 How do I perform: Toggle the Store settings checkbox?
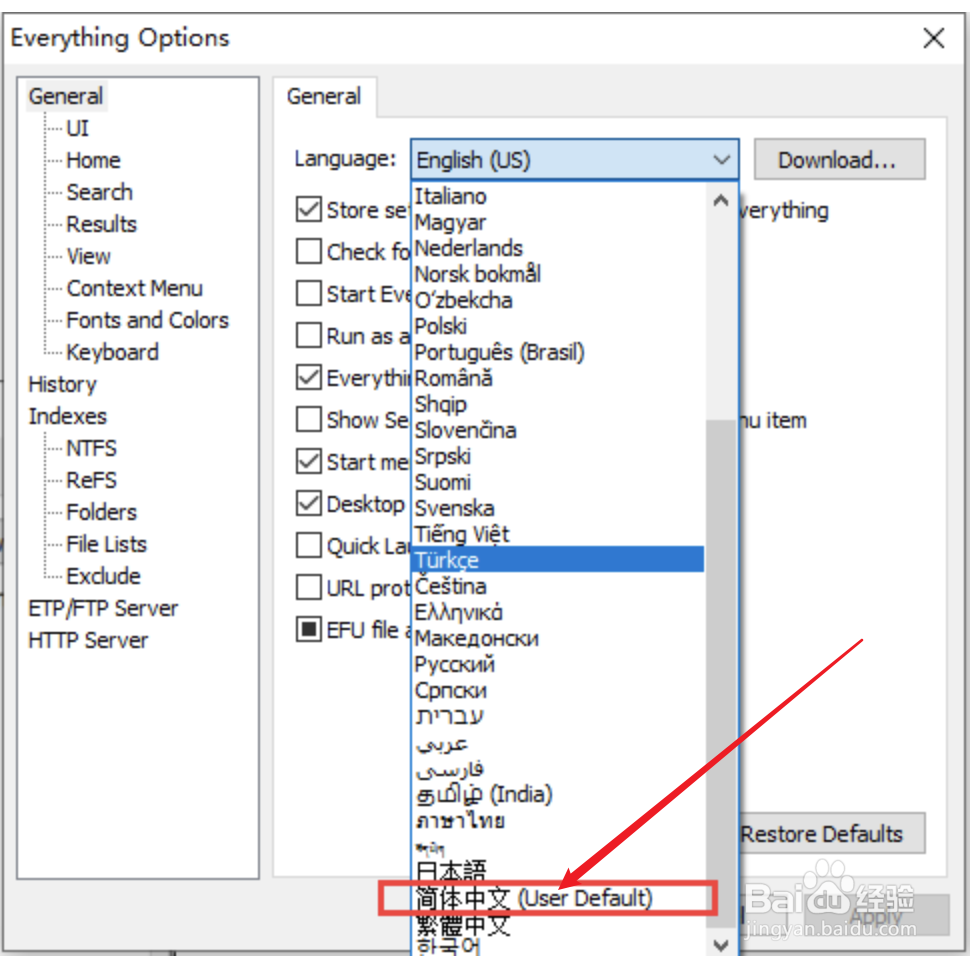[308, 209]
